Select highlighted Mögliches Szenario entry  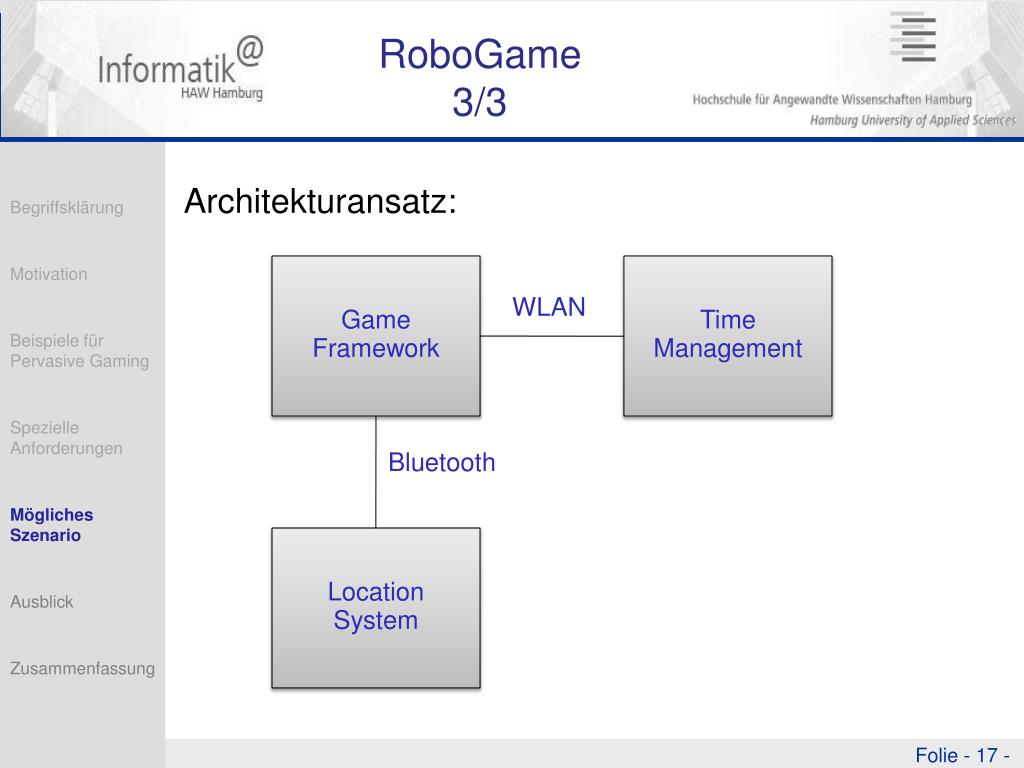[52, 524]
